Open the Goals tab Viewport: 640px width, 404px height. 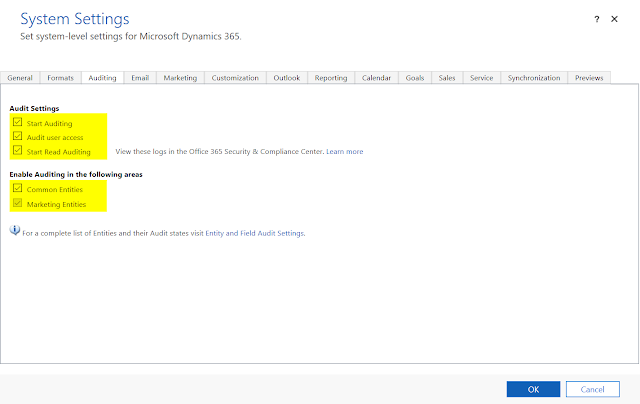(415, 78)
